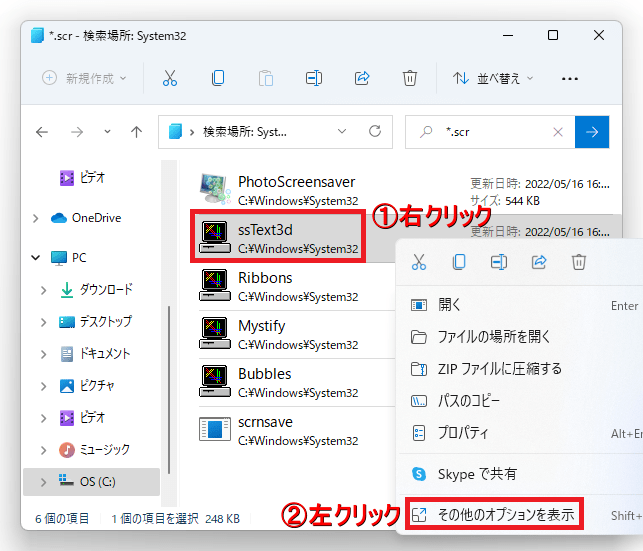Click the Rename icon in the context menu

pyautogui.click(x=499, y=262)
